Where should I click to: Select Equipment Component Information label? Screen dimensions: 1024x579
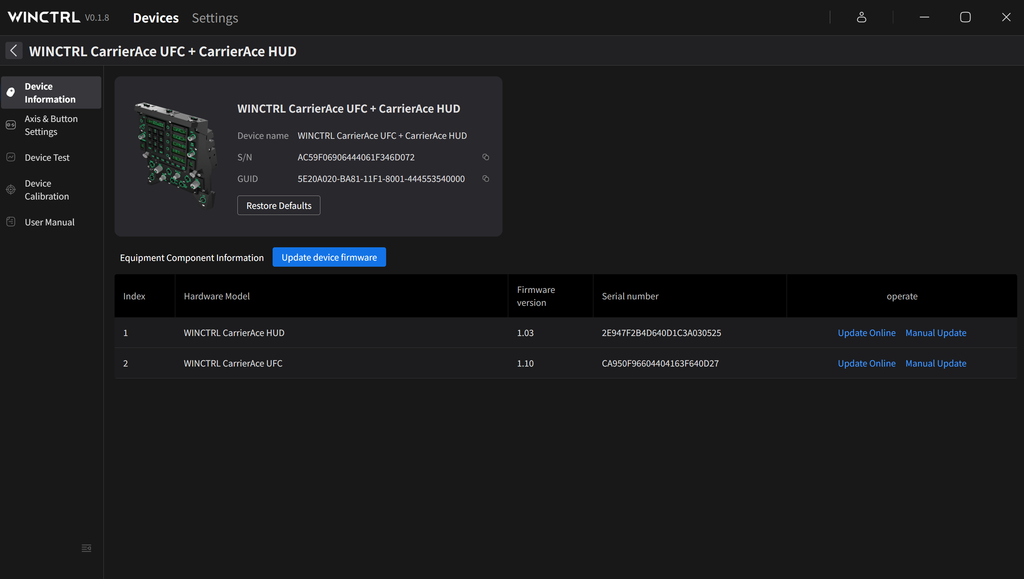pos(191,258)
